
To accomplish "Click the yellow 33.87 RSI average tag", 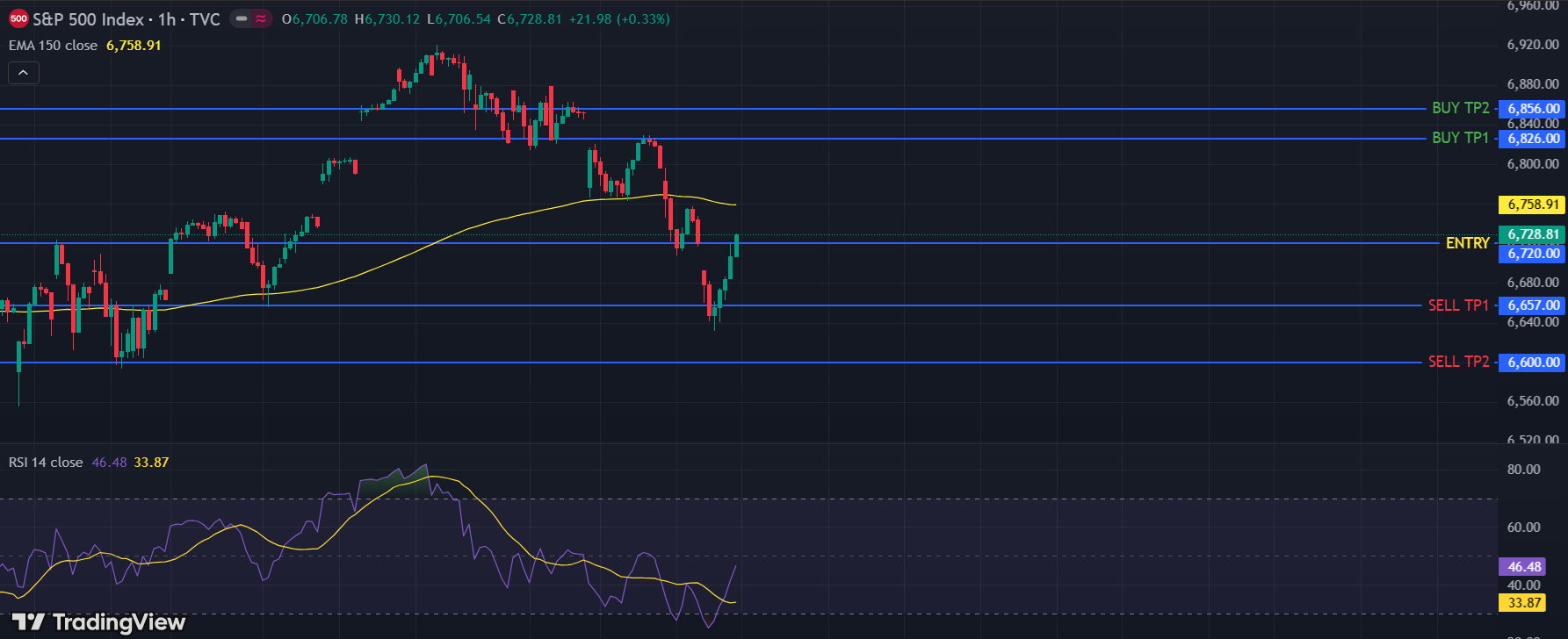I will (1524, 603).
